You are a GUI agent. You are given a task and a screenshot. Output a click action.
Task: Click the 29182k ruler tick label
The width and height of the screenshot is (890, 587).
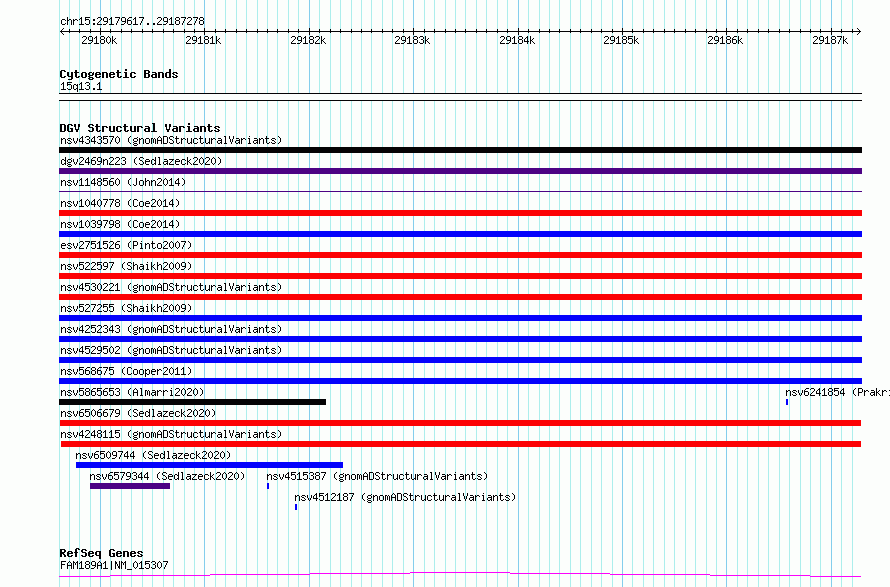click(308, 40)
